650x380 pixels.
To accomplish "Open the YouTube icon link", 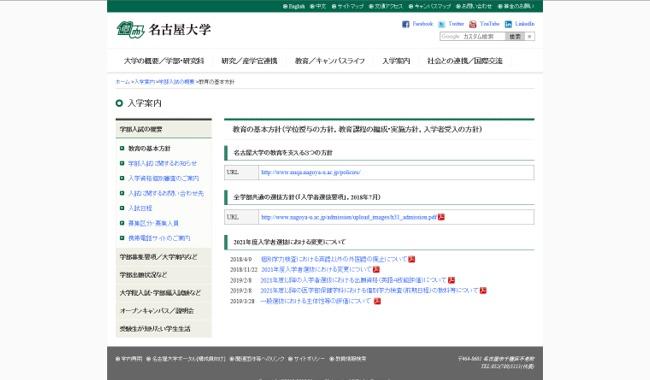I will [473, 24].
